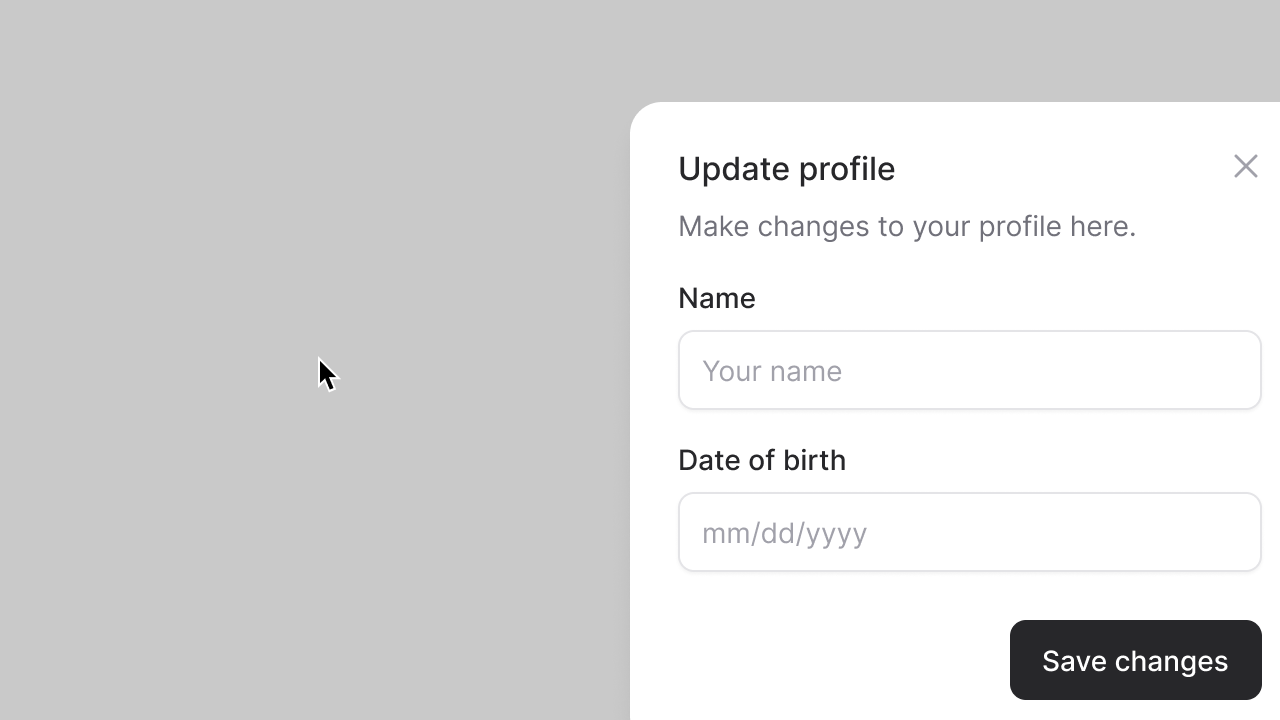Click the Date of birth label
Image resolution: width=1280 pixels, height=720 pixels.
(x=762, y=459)
